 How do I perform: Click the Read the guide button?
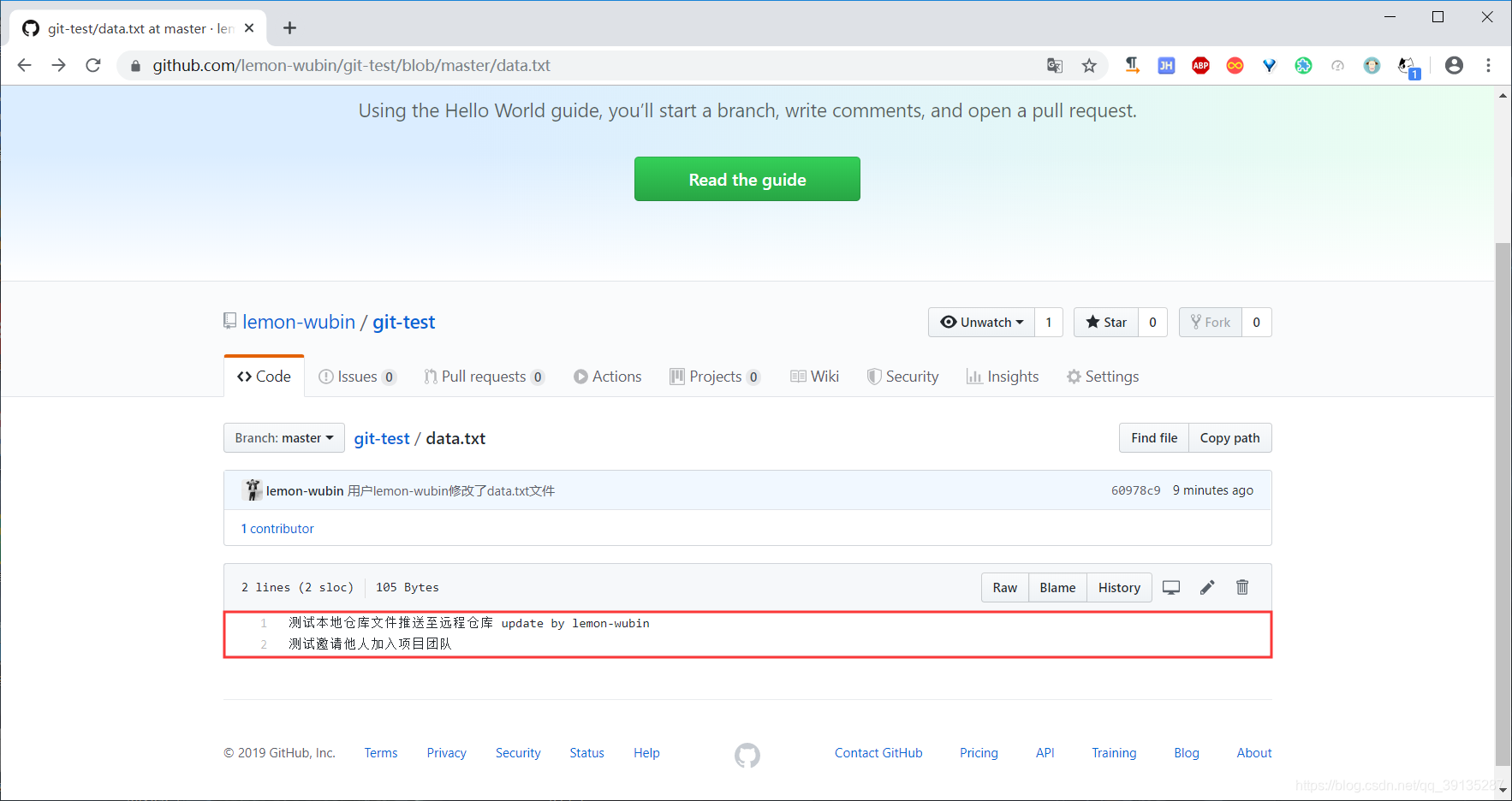pos(747,179)
